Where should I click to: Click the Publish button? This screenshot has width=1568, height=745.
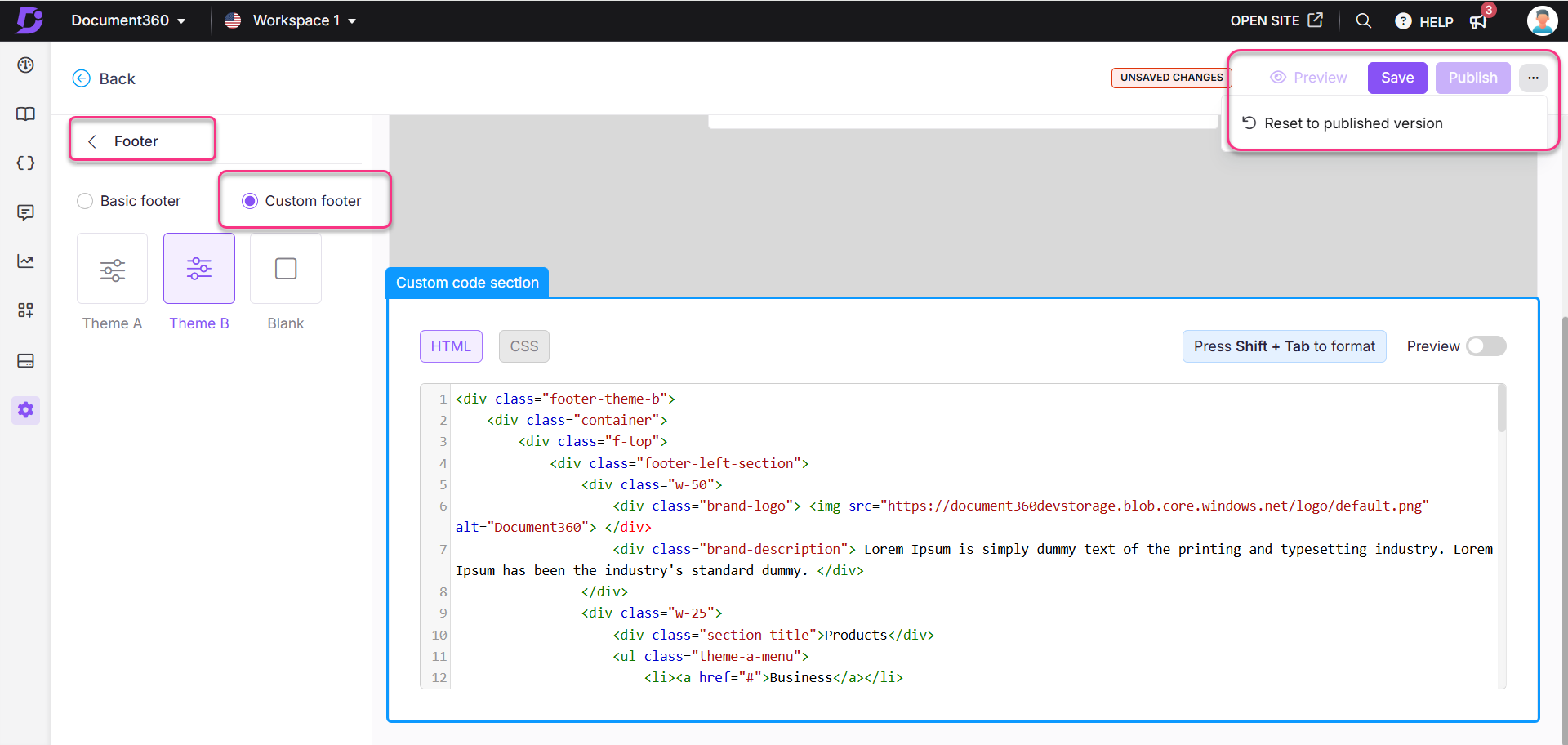click(x=1472, y=78)
